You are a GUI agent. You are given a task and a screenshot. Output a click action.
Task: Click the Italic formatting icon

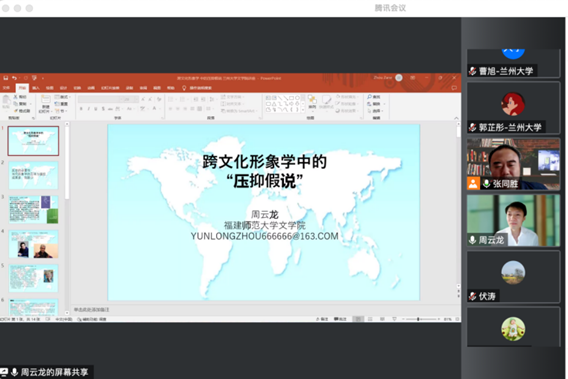88,109
